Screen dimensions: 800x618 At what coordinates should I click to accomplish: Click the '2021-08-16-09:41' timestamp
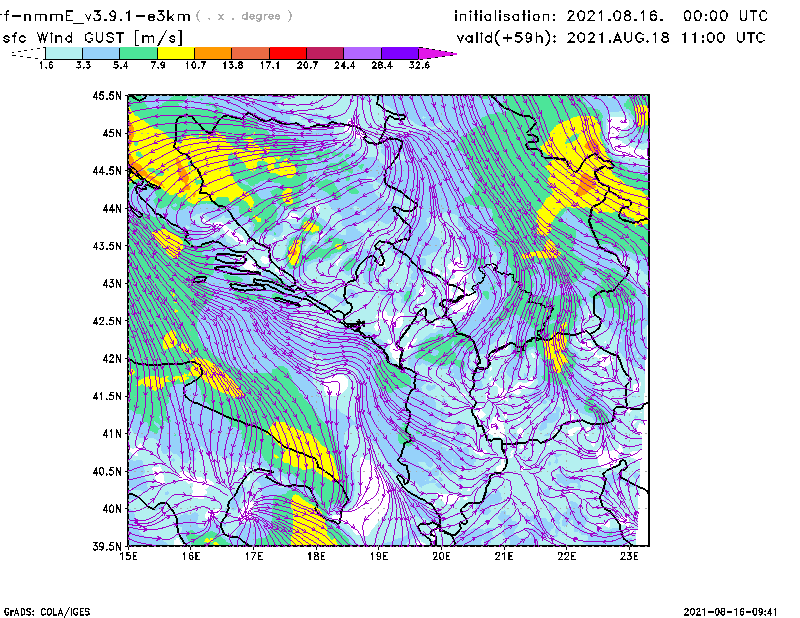pos(731,612)
